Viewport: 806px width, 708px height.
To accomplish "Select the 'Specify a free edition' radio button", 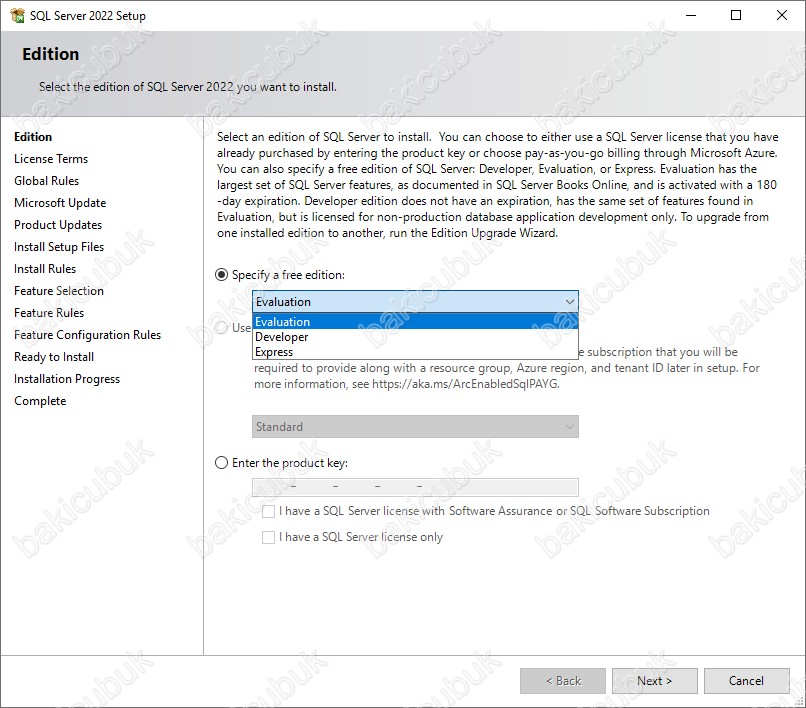I will click(221, 275).
